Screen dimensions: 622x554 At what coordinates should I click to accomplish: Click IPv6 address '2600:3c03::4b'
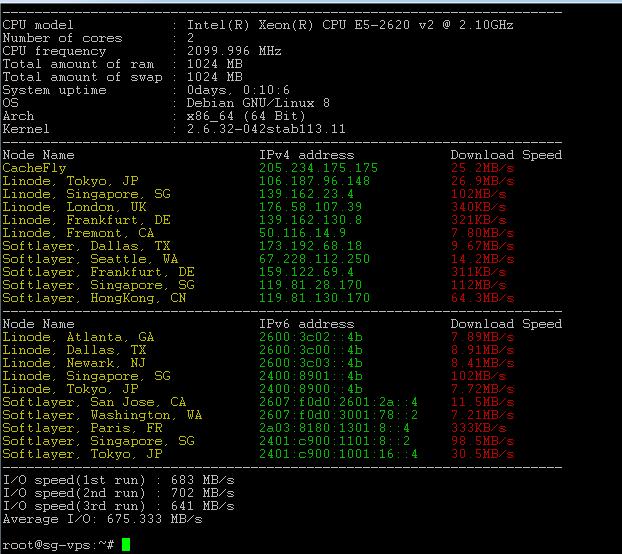(311, 363)
